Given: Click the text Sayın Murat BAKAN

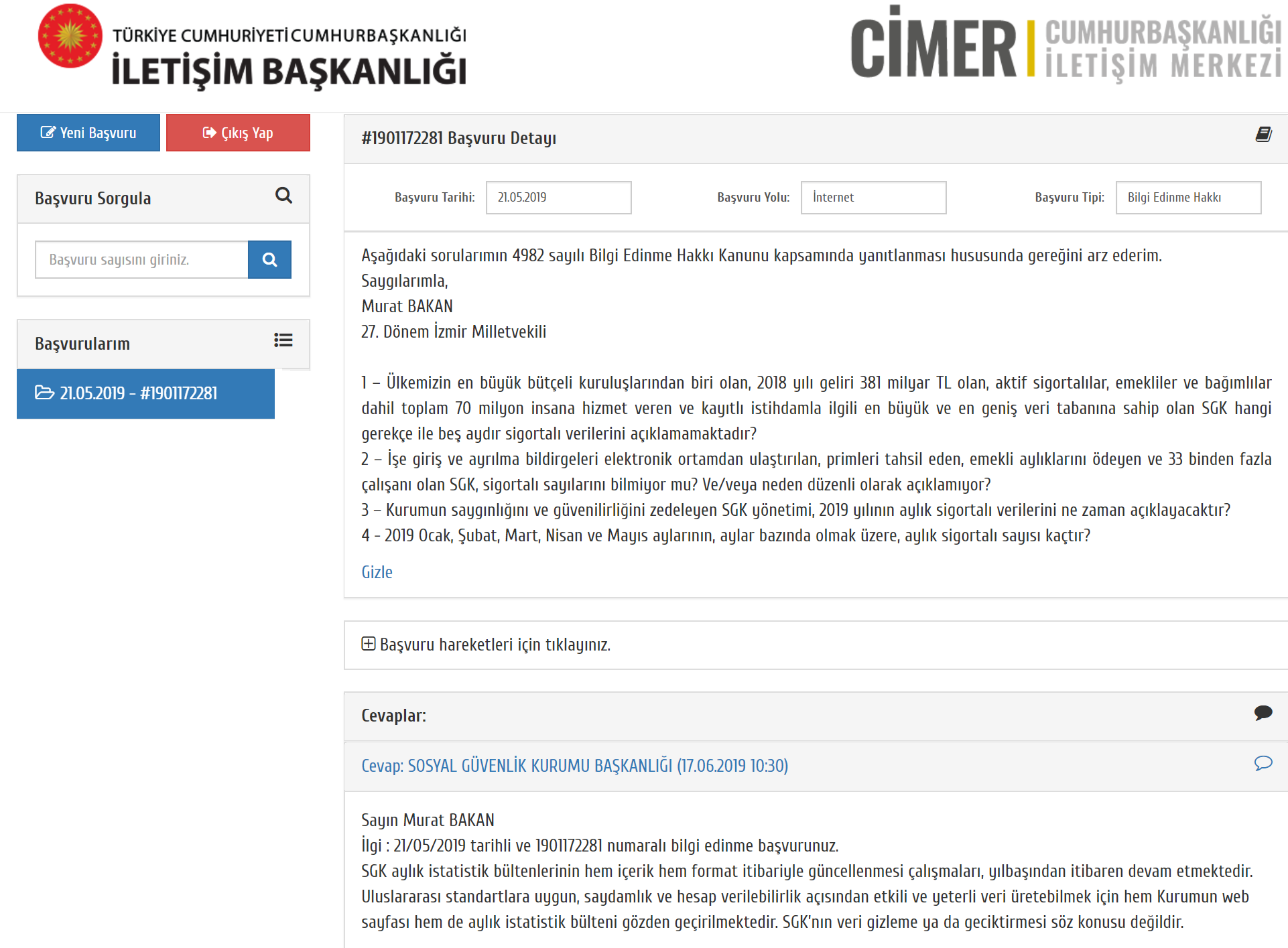Looking at the screenshot, I should pyautogui.click(x=428, y=820).
